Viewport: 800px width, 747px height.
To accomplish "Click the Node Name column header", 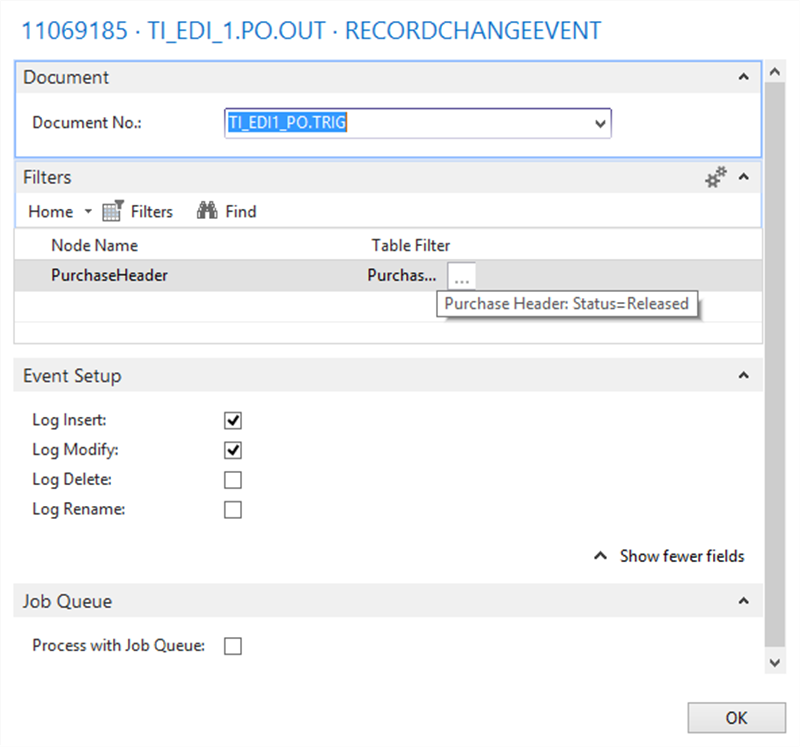I will pyautogui.click(x=94, y=245).
